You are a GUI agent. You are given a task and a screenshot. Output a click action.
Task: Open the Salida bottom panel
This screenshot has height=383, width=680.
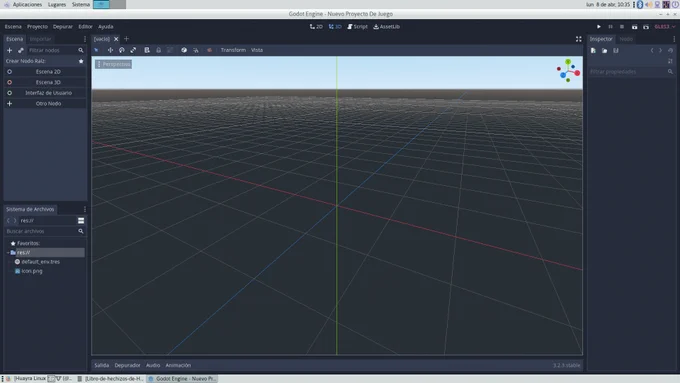101,365
